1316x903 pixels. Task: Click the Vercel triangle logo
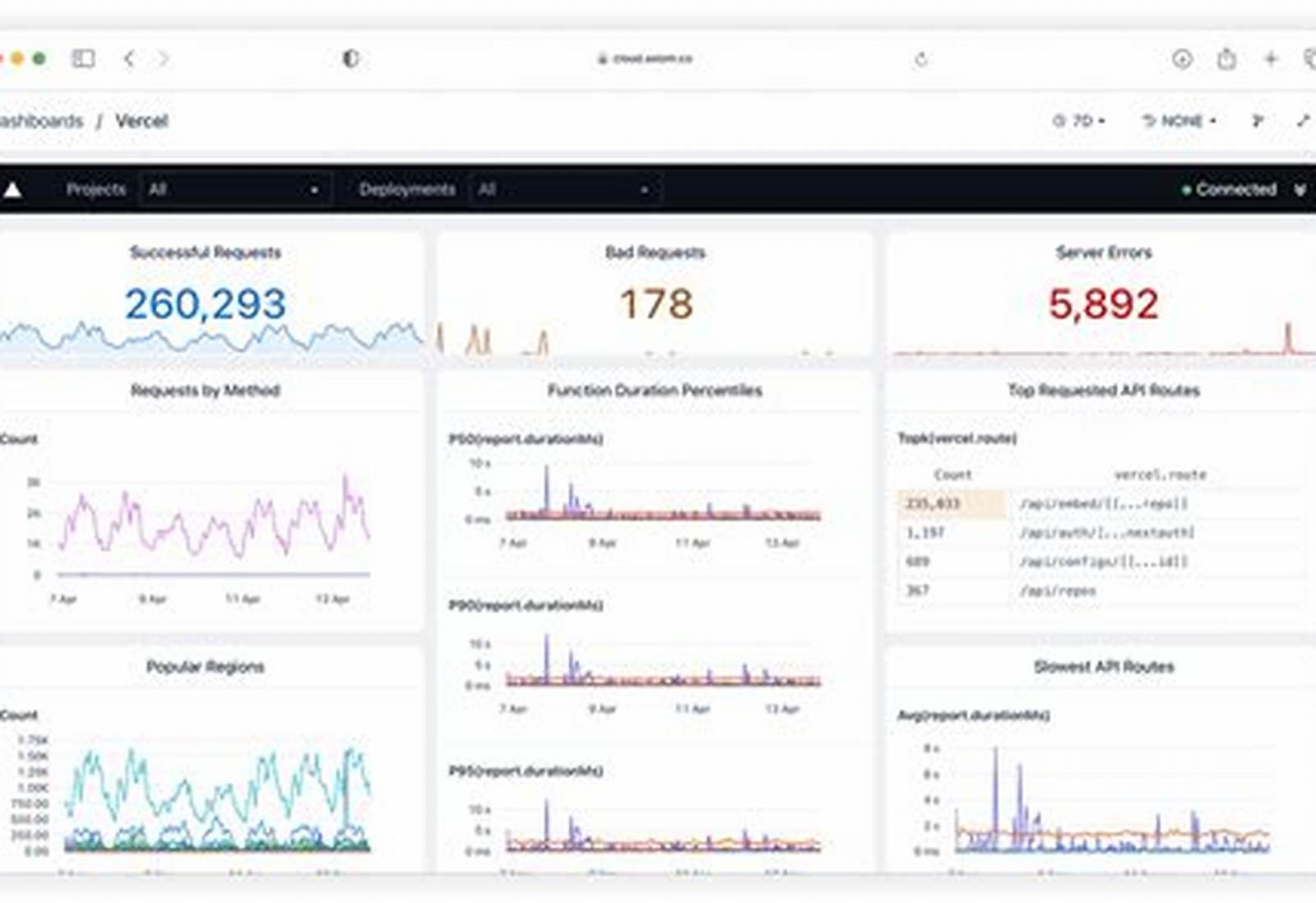12,189
